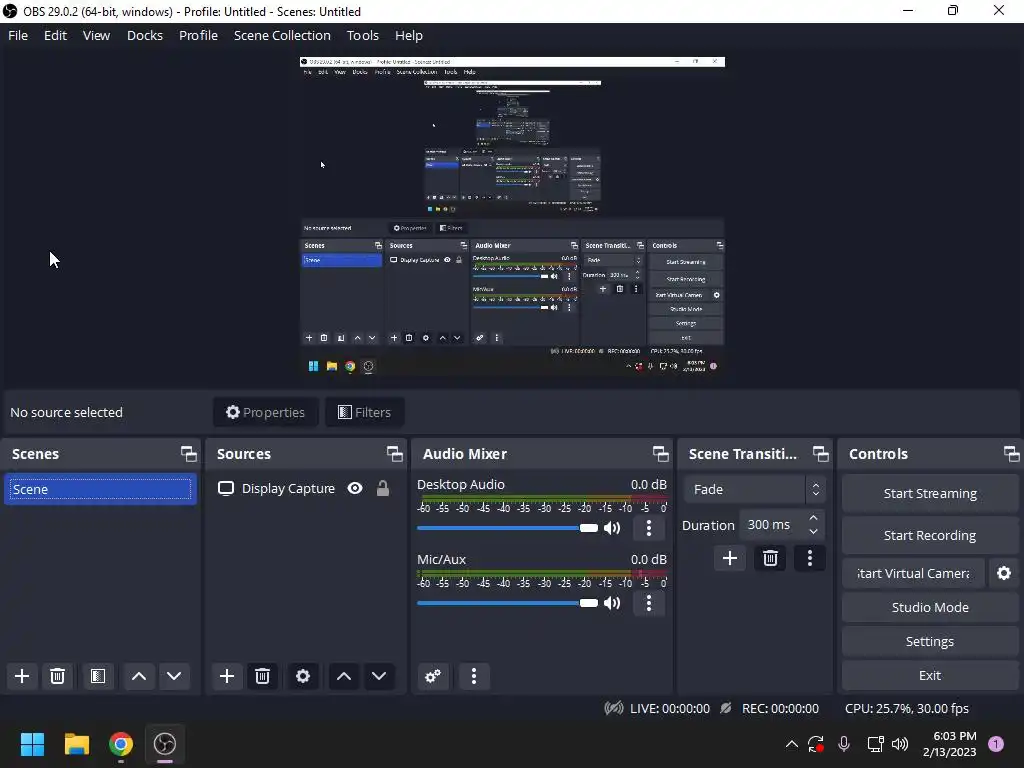
Task: Open Virtual Camera settings gear
Action: 1004,573
